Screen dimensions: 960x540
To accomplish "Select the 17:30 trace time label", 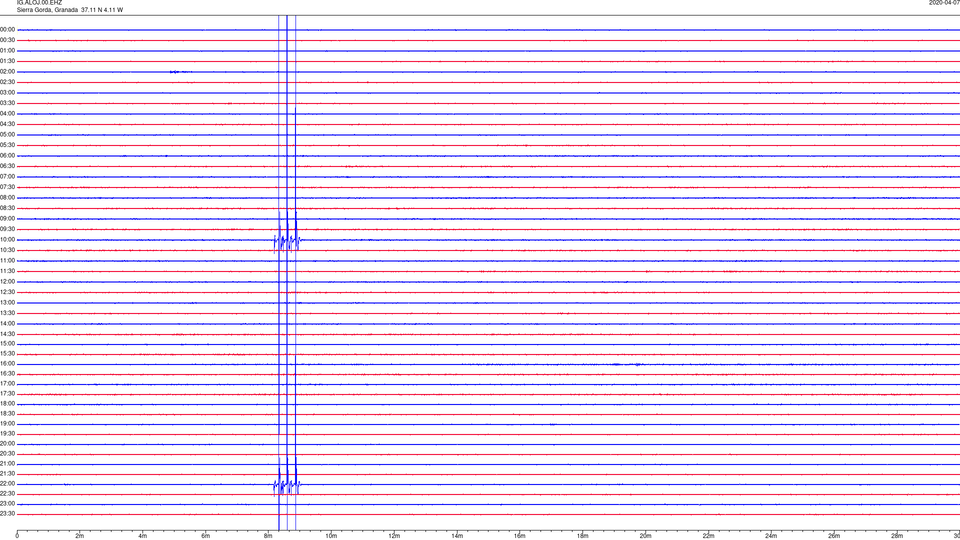I will [7, 394].
